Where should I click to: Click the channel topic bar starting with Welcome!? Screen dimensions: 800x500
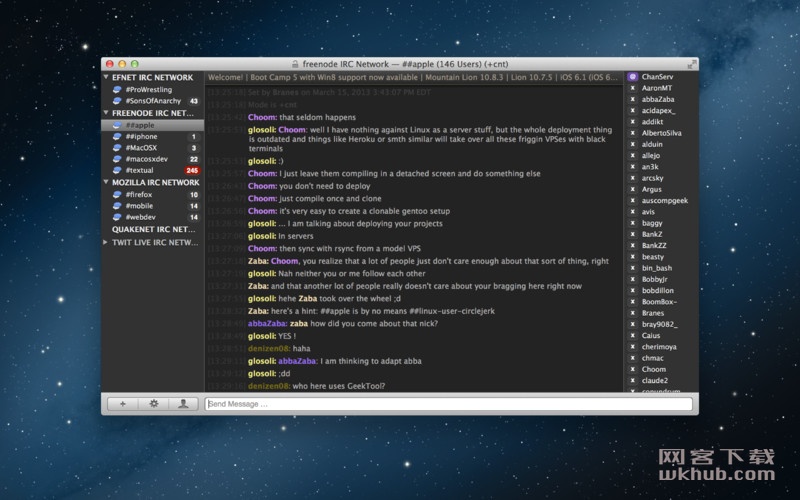coord(413,78)
